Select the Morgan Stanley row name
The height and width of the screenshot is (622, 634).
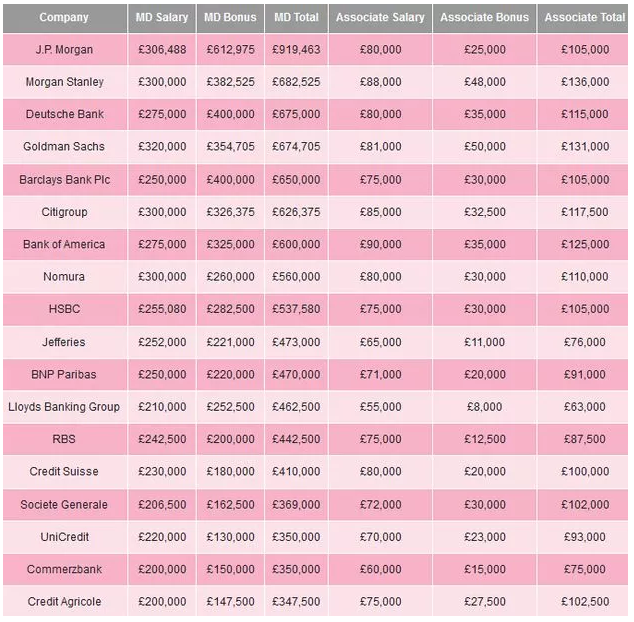[64, 82]
